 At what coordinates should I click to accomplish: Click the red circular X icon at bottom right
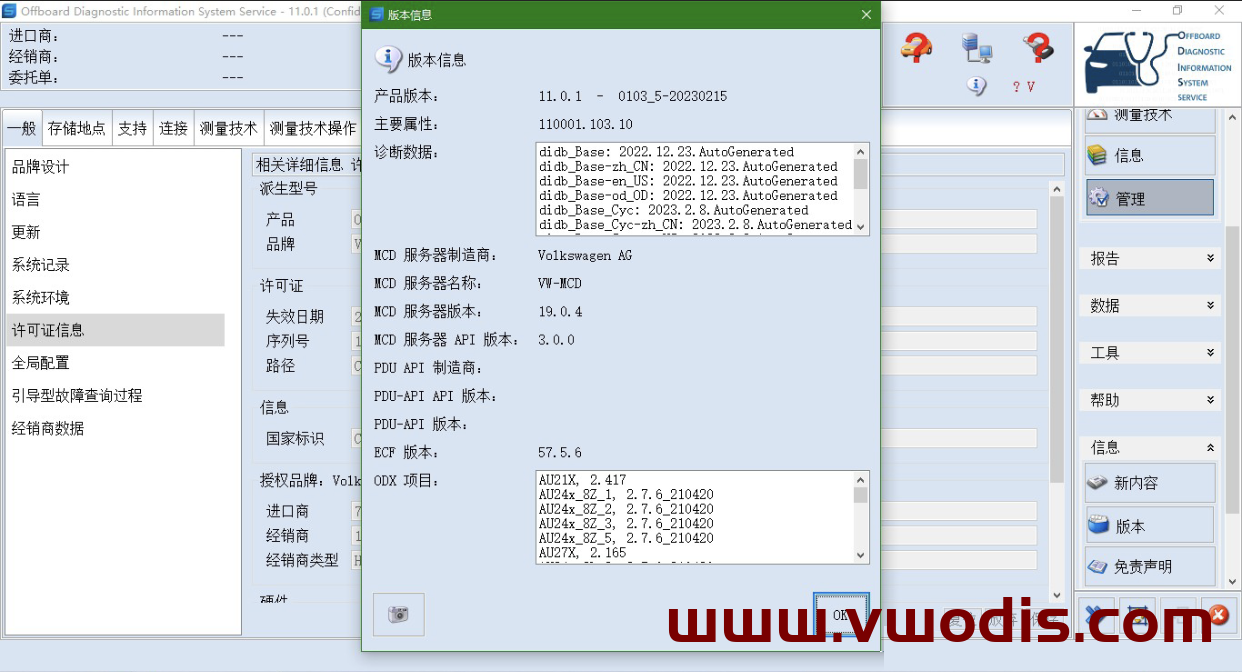tap(1217, 615)
